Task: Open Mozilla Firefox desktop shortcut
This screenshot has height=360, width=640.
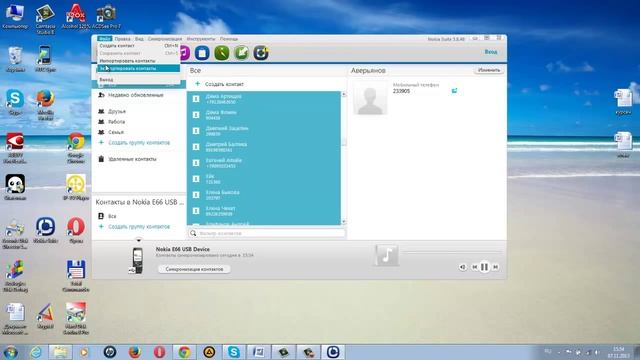Action: pos(45,105)
